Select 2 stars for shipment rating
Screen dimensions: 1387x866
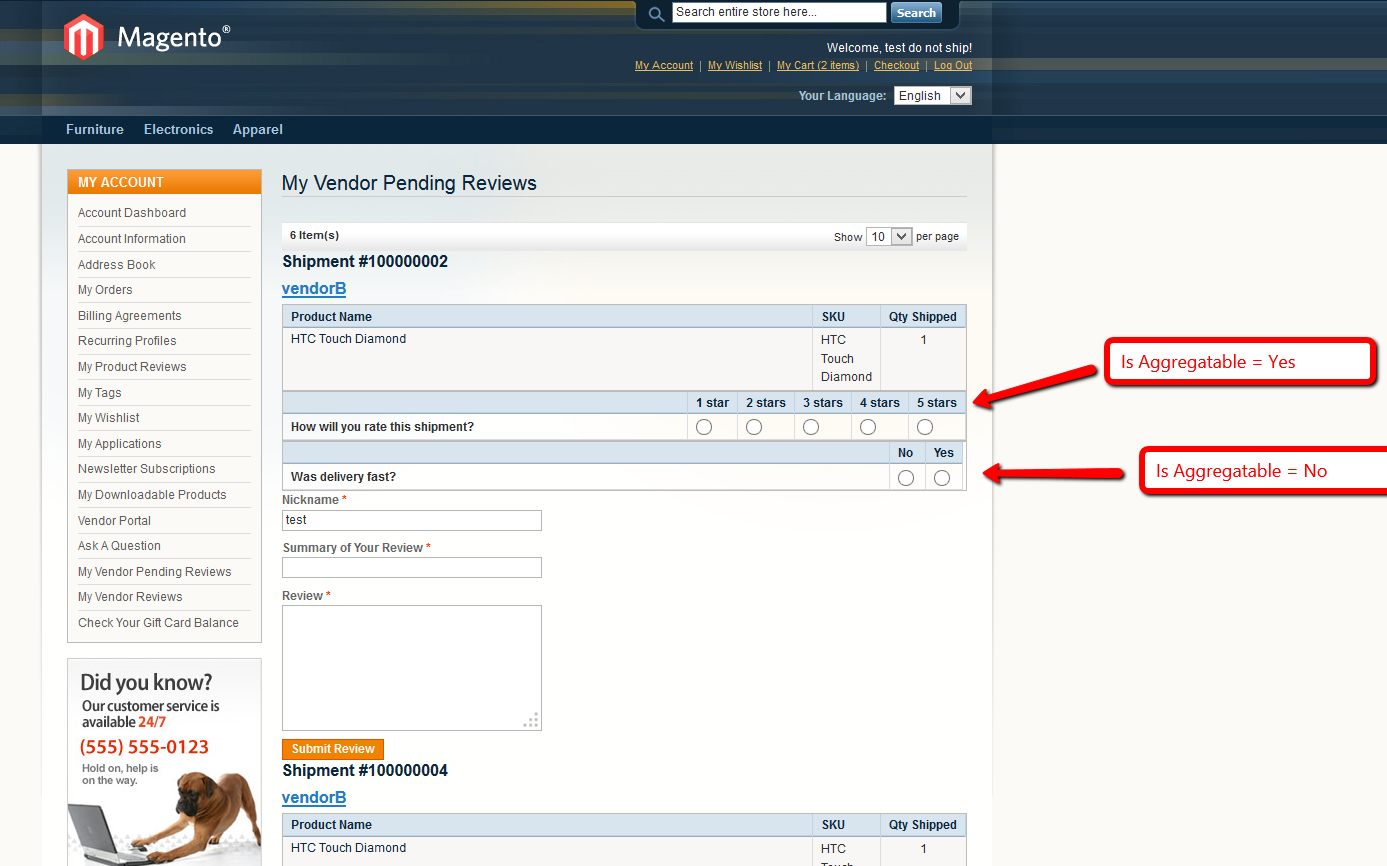pos(754,427)
